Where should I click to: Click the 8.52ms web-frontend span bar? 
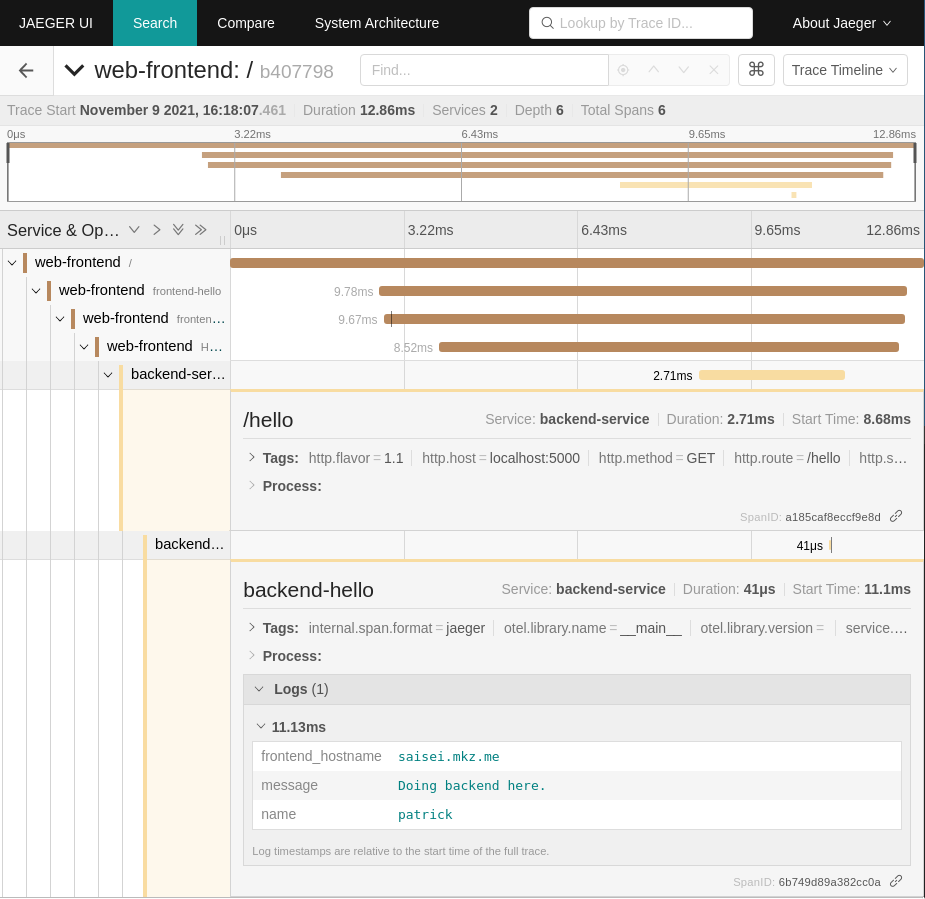(669, 347)
